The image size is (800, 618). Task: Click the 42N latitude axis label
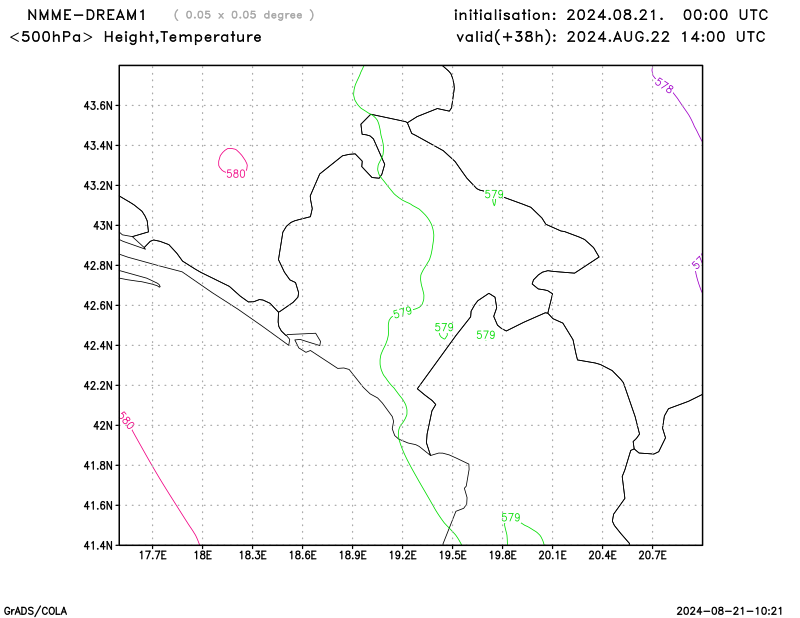[103, 426]
